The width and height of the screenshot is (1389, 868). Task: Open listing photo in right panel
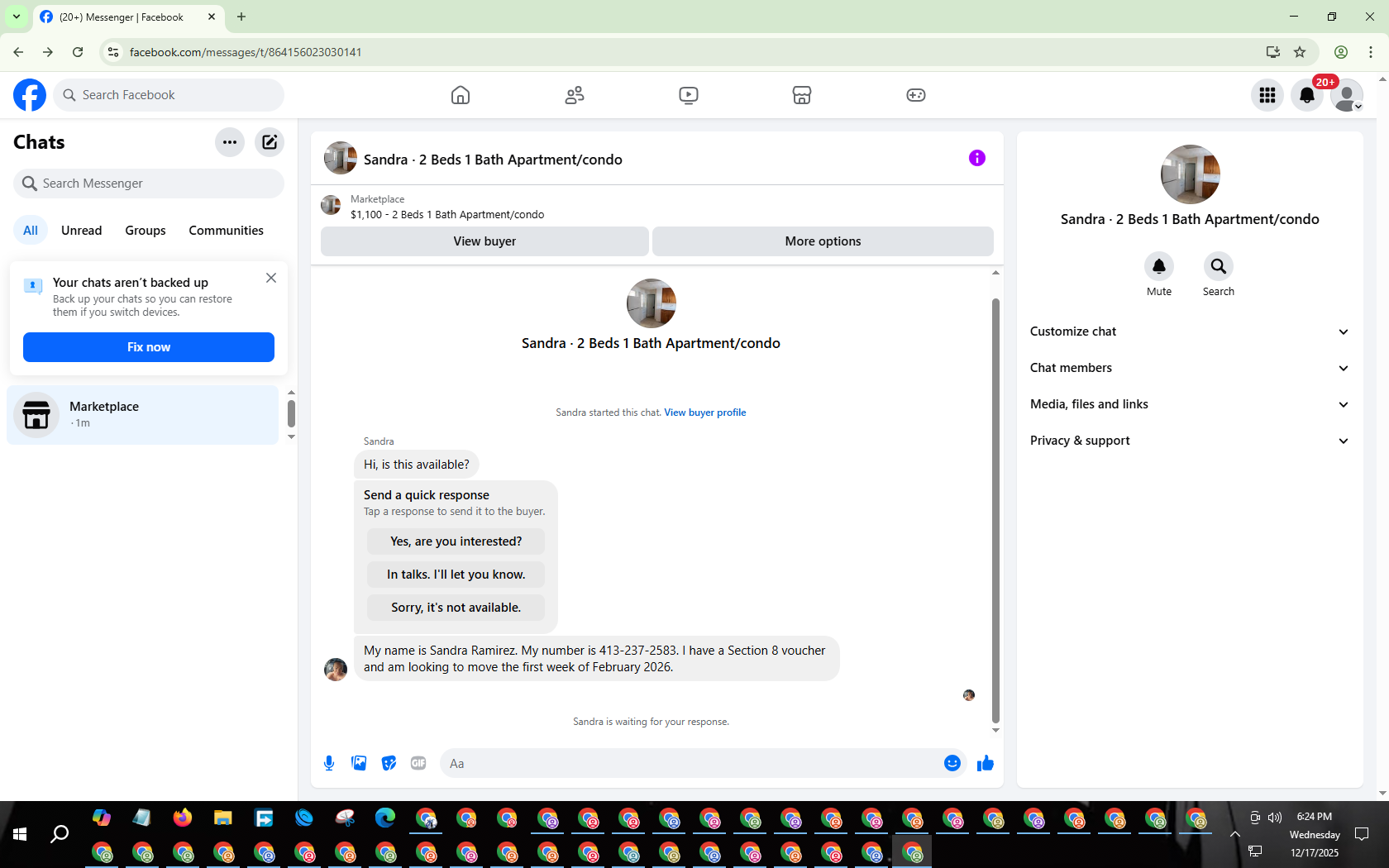coord(1191,174)
